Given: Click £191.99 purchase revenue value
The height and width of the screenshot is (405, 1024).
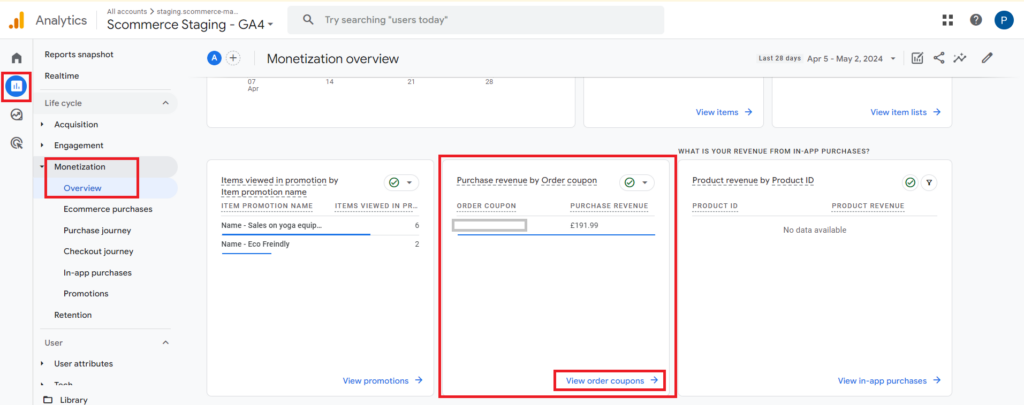Looking at the screenshot, I should tap(584, 225).
